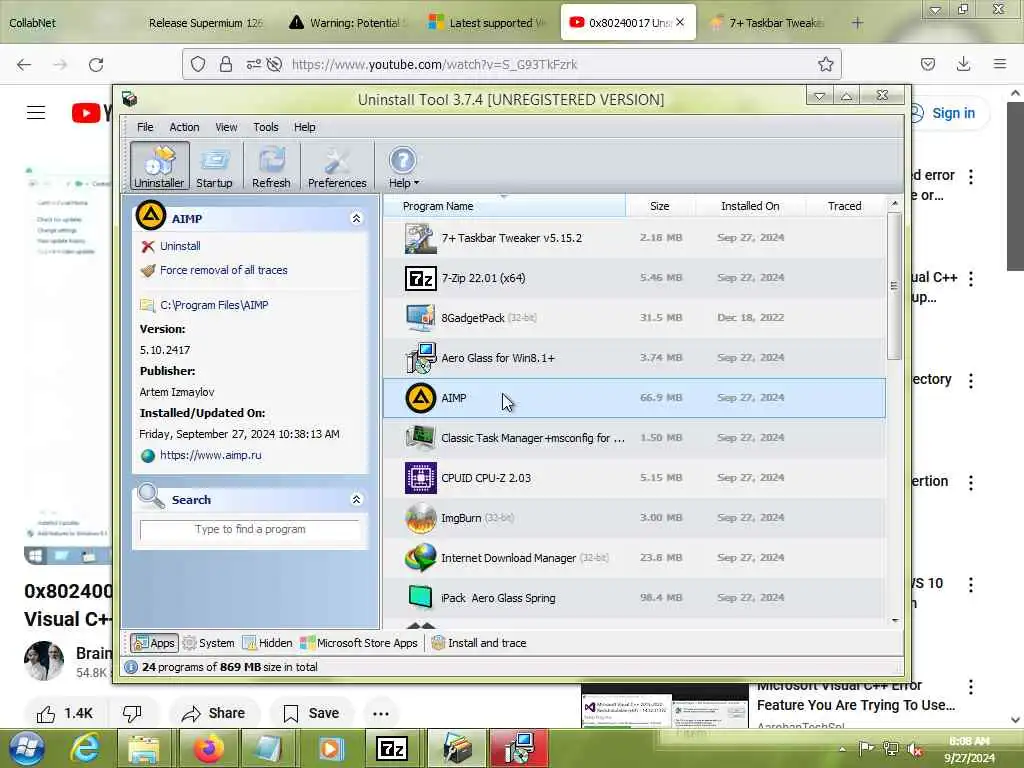Select the iPack Aero Glass Spring icon
The image size is (1024, 768).
[x=420, y=597]
